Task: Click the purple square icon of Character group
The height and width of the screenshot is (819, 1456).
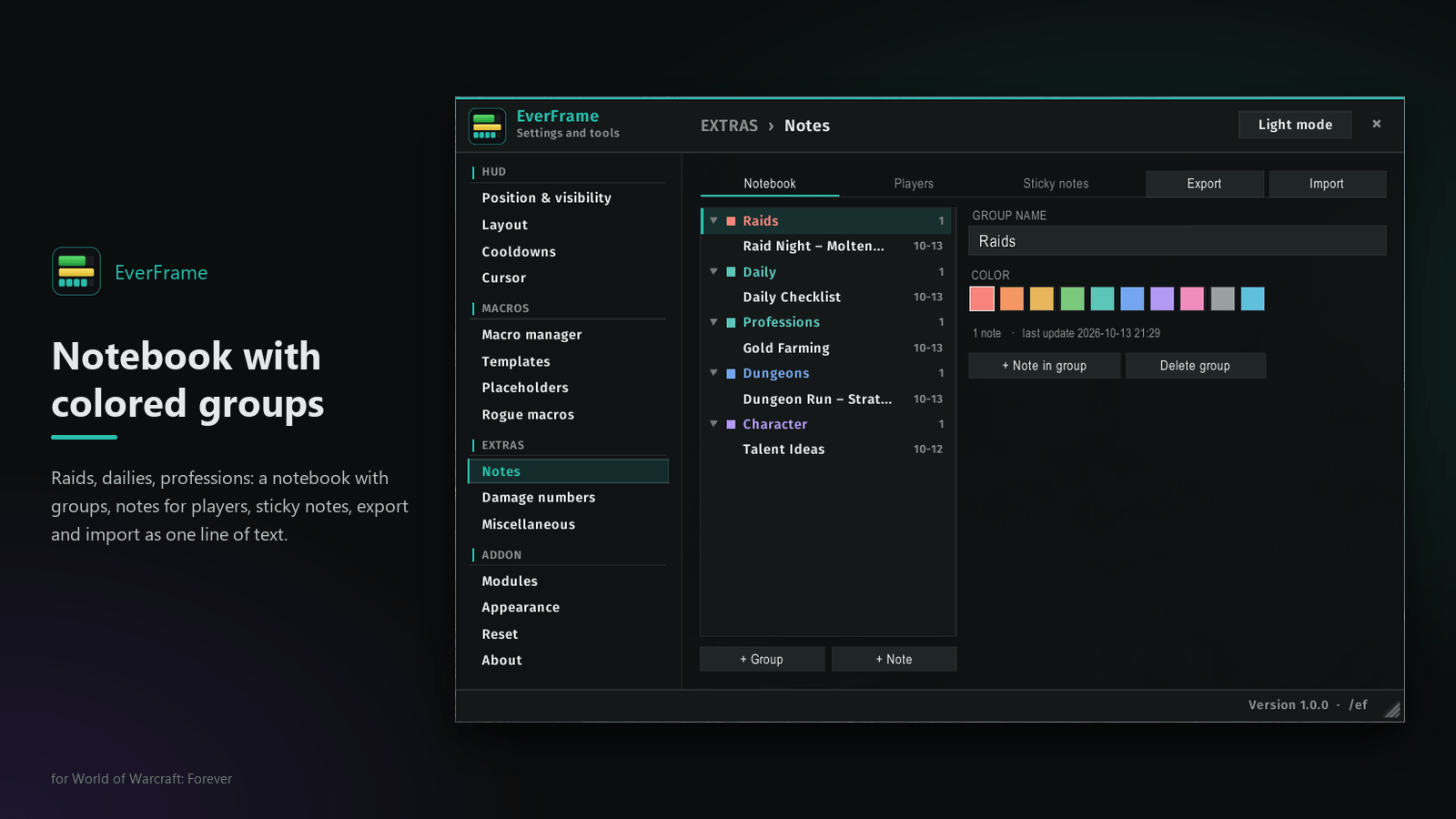Action: pos(731,424)
